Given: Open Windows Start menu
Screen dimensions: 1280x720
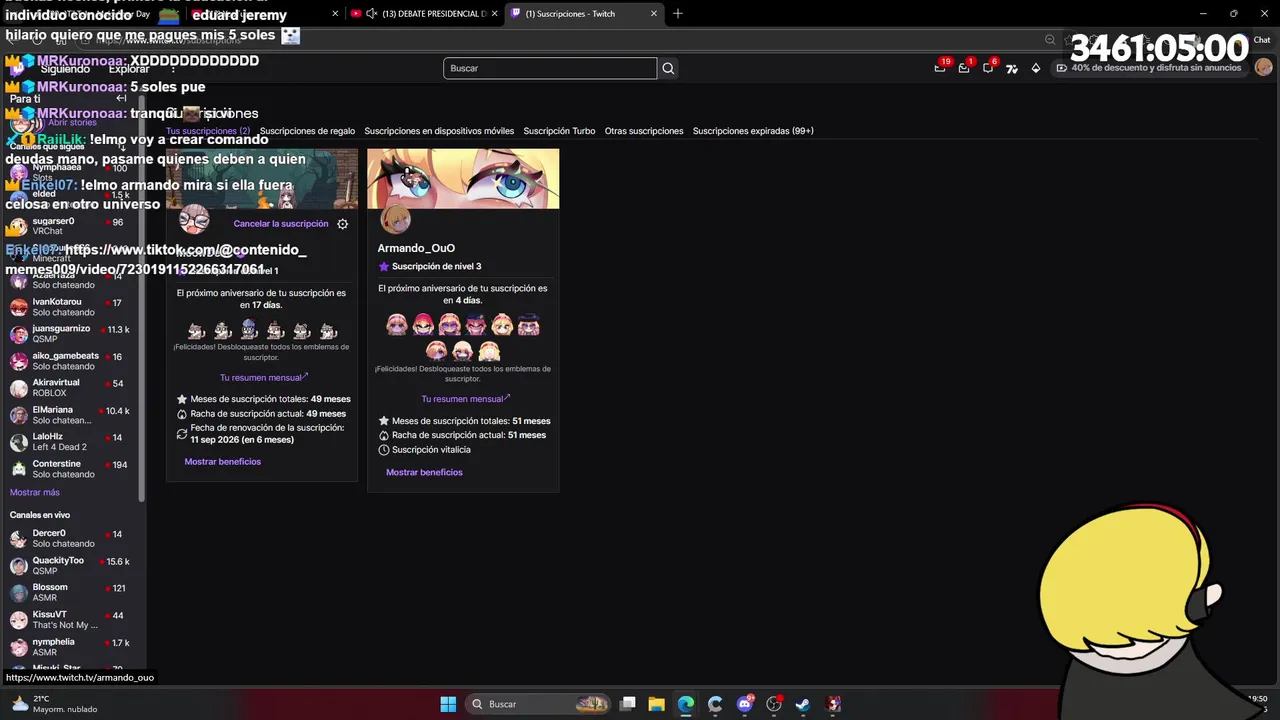Looking at the screenshot, I should [448, 704].
